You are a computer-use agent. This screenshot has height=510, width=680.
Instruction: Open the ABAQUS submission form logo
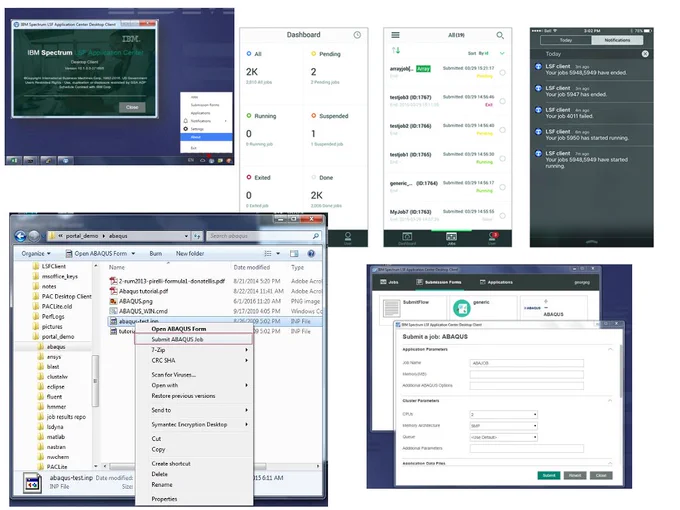[x=532, y=308]
